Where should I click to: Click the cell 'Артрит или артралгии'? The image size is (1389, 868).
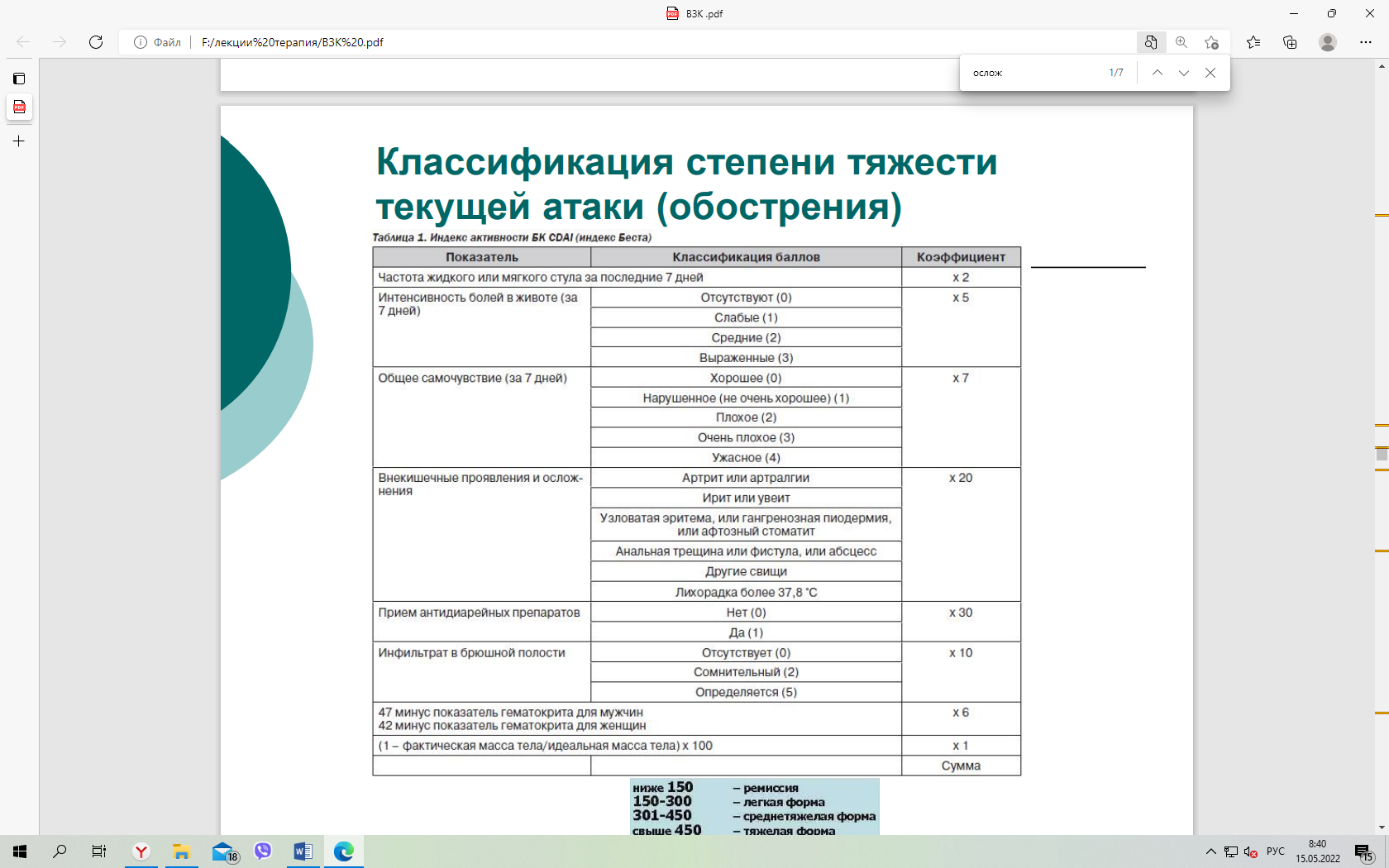tap(746, 478)
